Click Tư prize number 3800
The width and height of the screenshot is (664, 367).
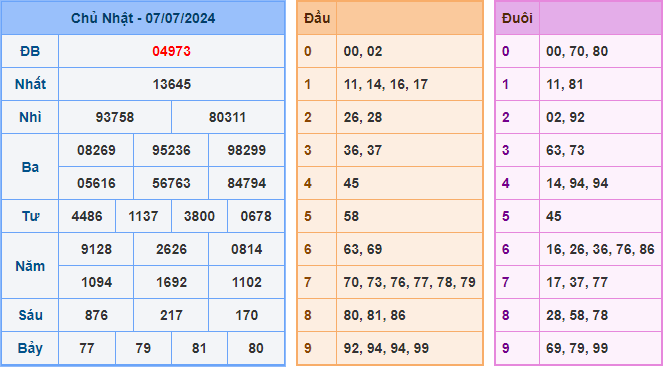[x=199, y=216]
